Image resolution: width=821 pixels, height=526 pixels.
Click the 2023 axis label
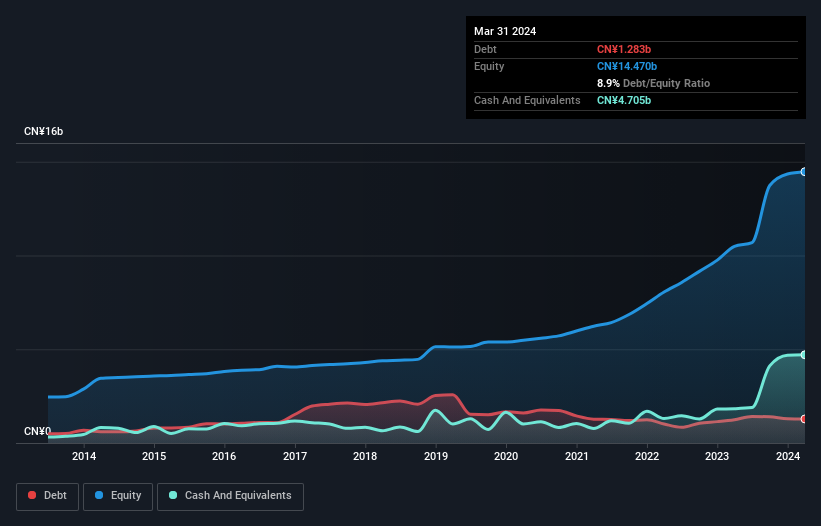click(717, 456)
